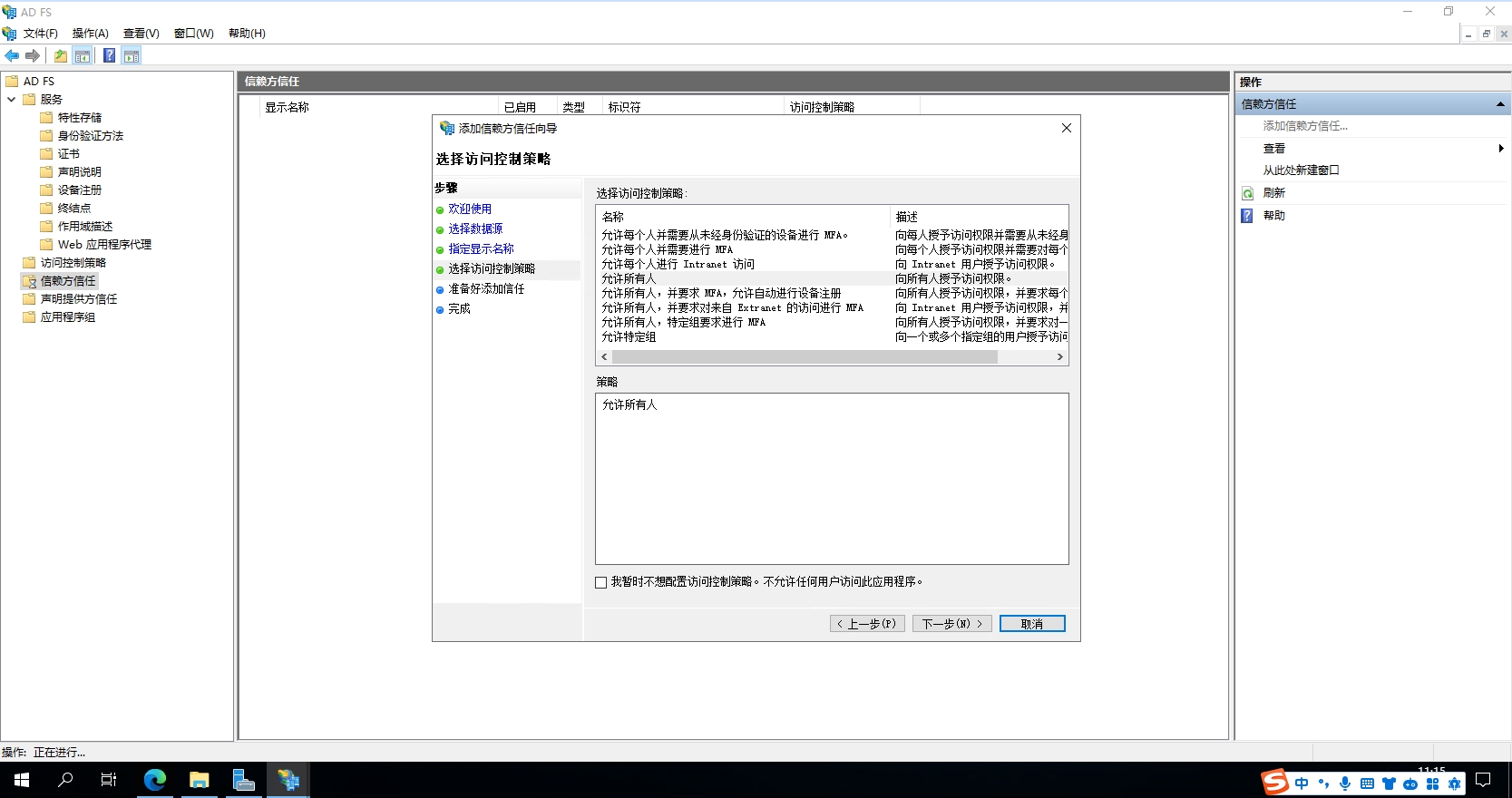The height and width of the screenshot is (798, 1512).
Task: Open Server Manager from the taskbar
Action: 243,780
